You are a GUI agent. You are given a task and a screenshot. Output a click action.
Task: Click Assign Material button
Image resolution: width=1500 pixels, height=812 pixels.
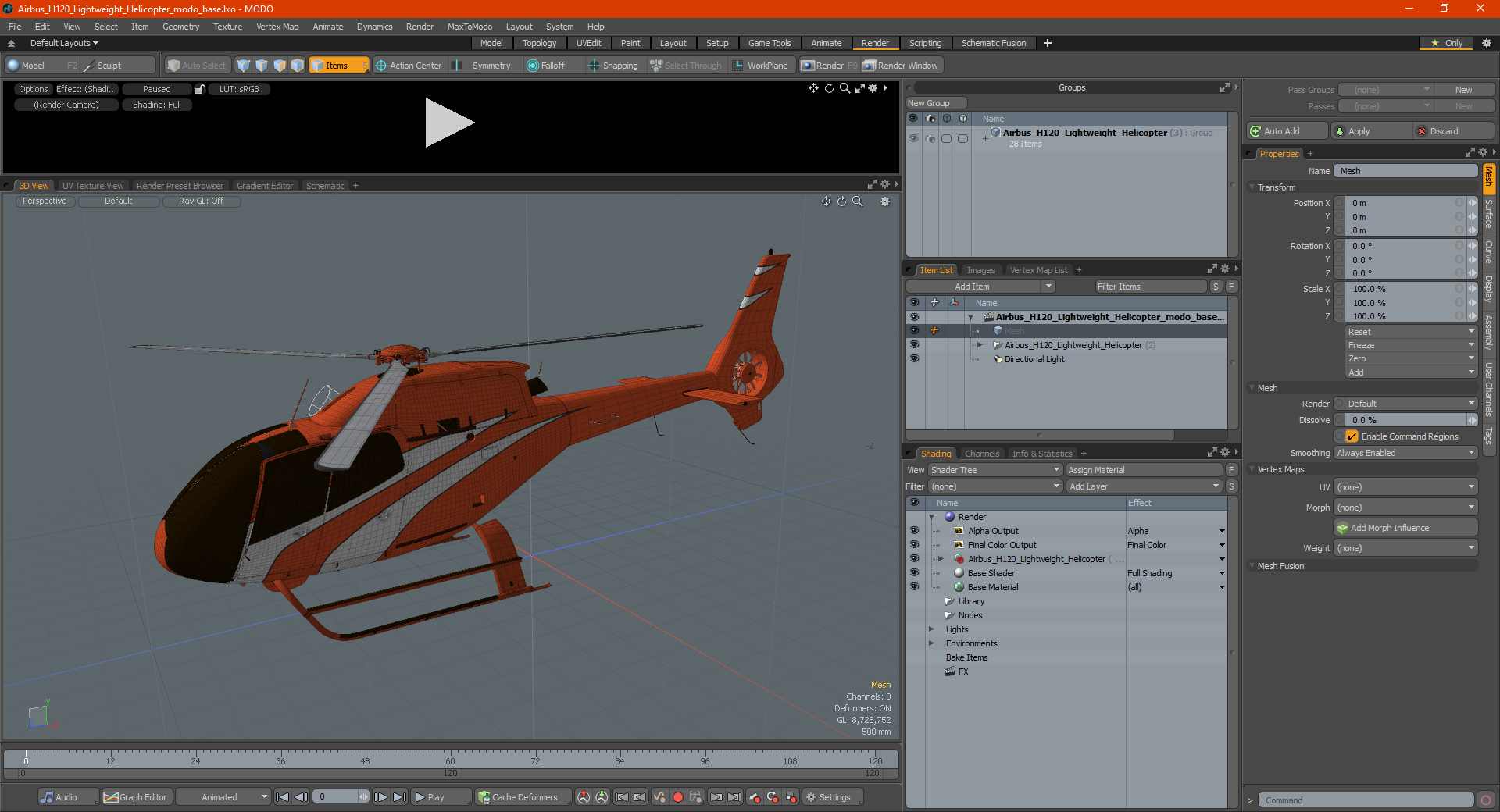[x=1145, y=470]
